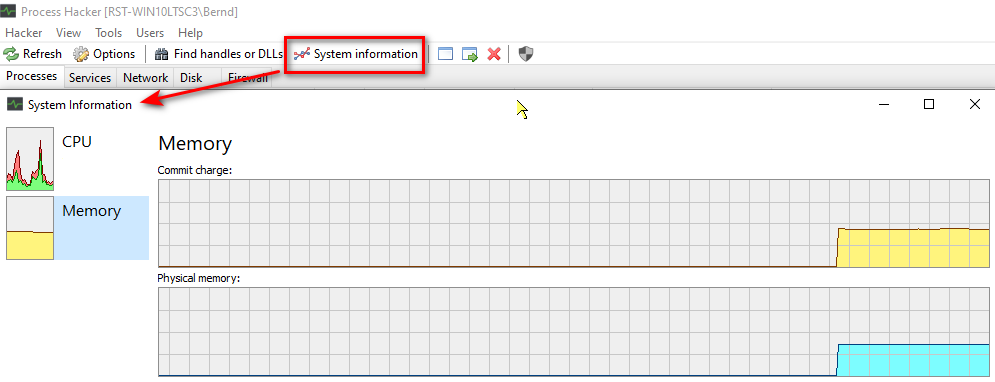
Task: Open System information from the toolbar
Action: pos(356,54)
